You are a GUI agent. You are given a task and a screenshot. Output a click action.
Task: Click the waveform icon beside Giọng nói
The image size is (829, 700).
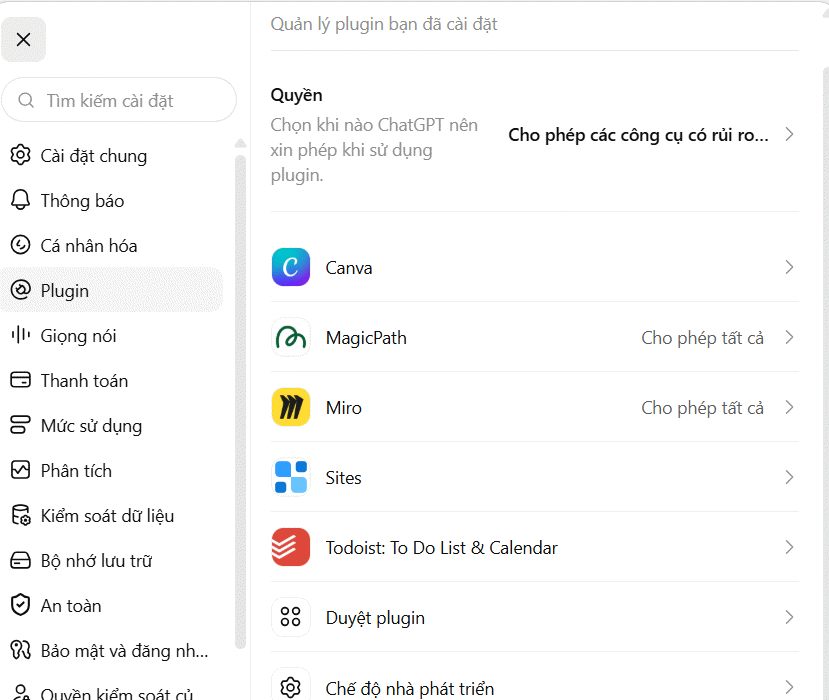tap(21, 335)
